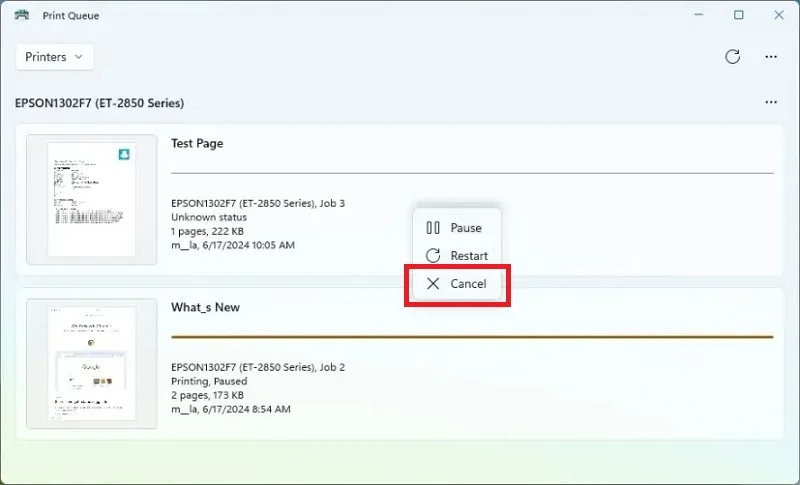The image size is (800, 485).
Task: Open more options for the EPSON1302F7 printer
Action: pos(771,103)
